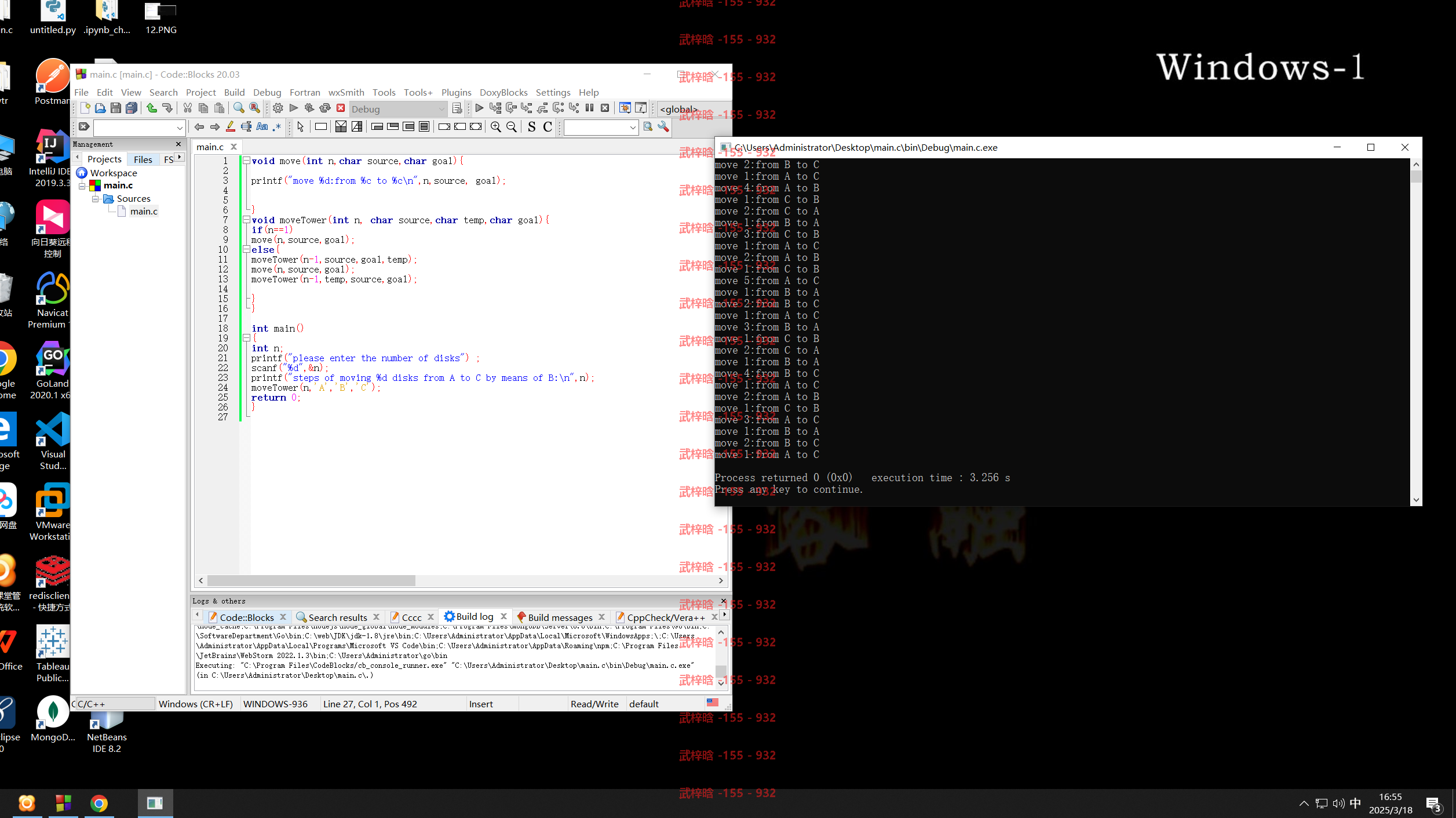Select main.c file in Sources tree
This screenshot has width=1456, height=818.
coord(144,212)
